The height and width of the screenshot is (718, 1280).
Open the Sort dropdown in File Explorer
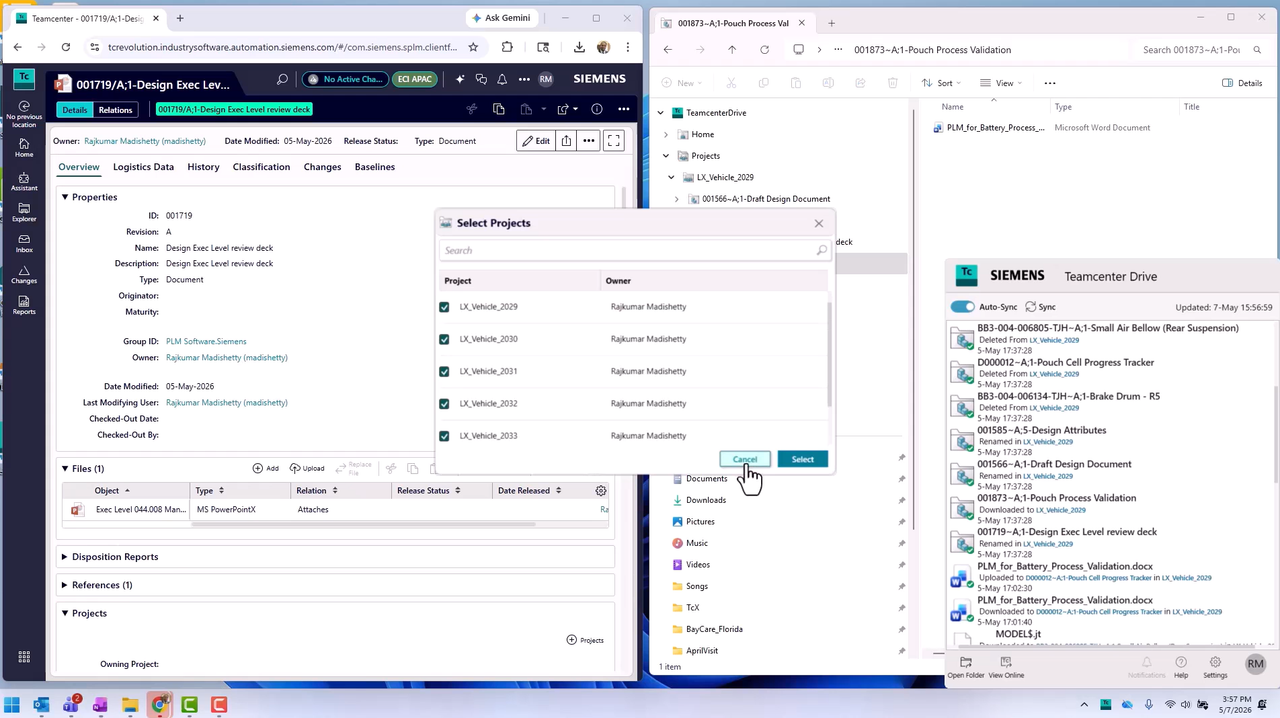pyautogui.click(x=940, y=83)
